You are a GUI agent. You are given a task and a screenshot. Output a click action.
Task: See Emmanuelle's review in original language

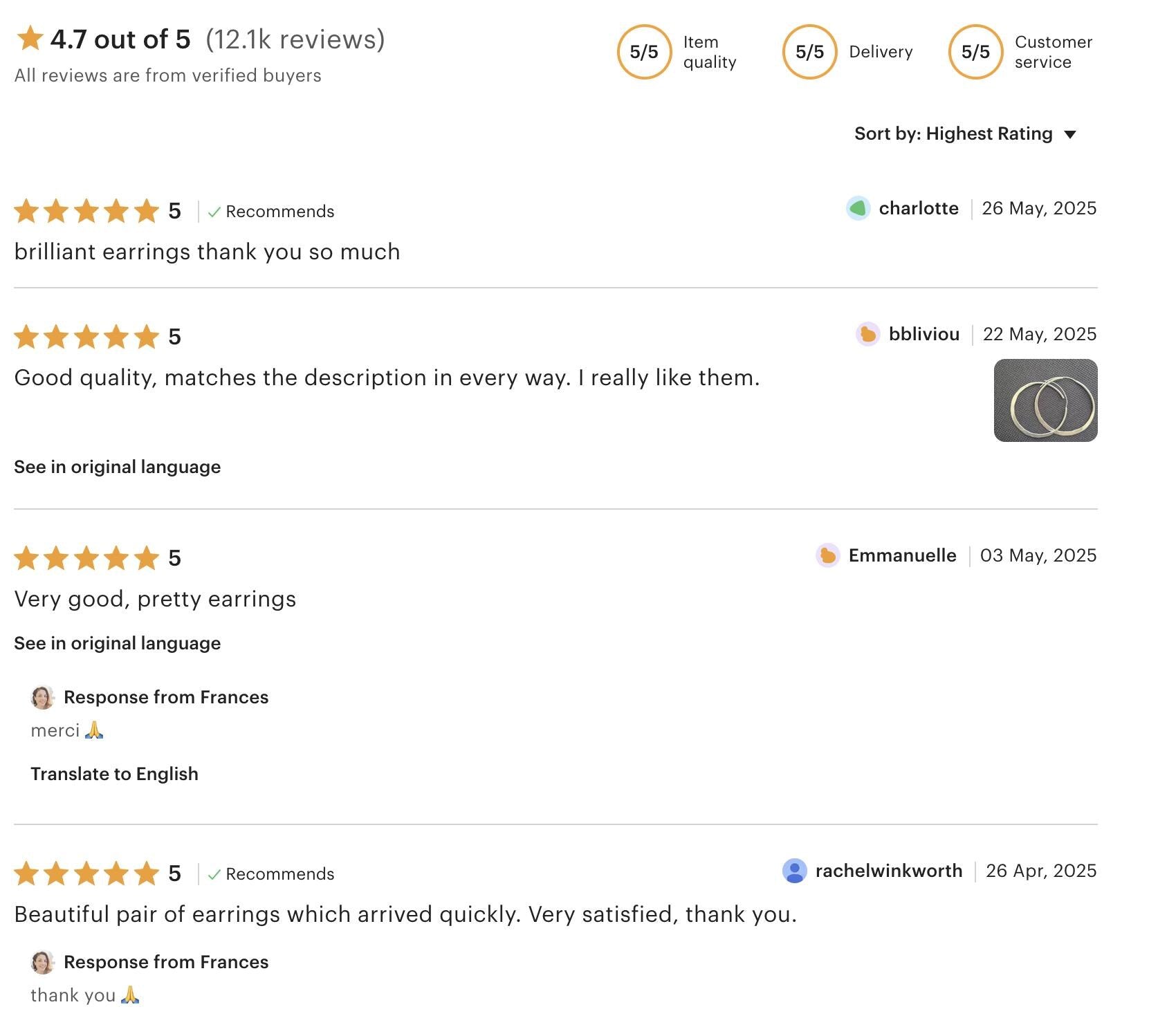tap(118, 643)
